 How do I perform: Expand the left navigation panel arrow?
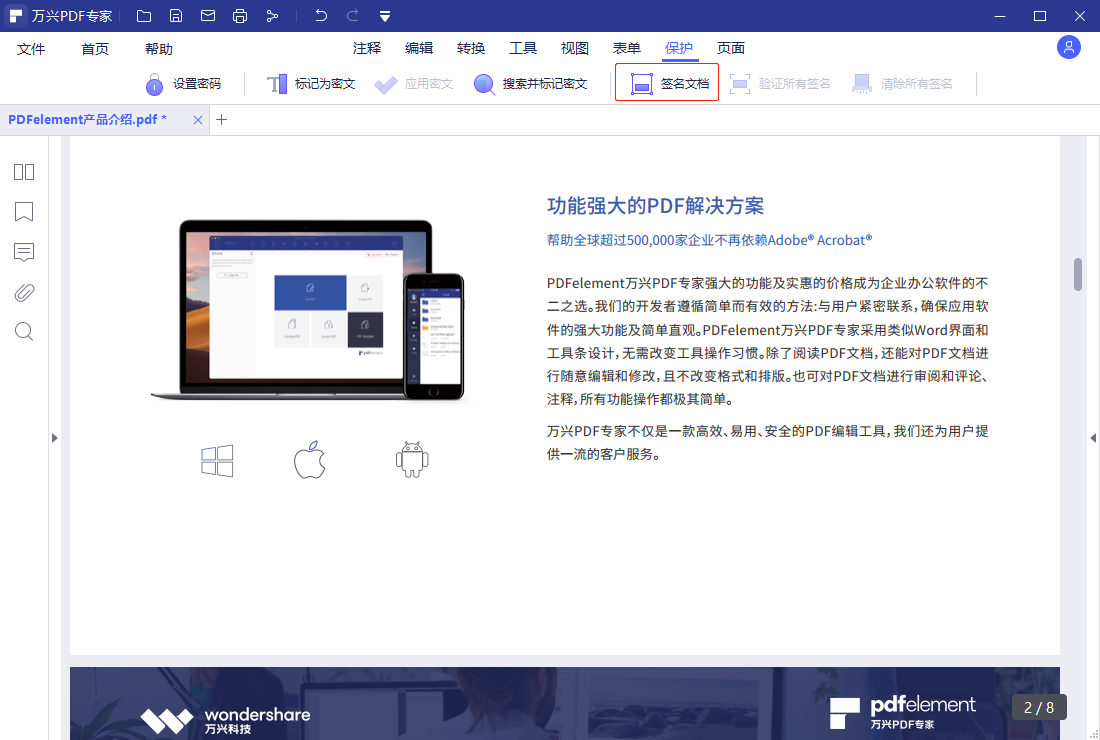(54, 437)
